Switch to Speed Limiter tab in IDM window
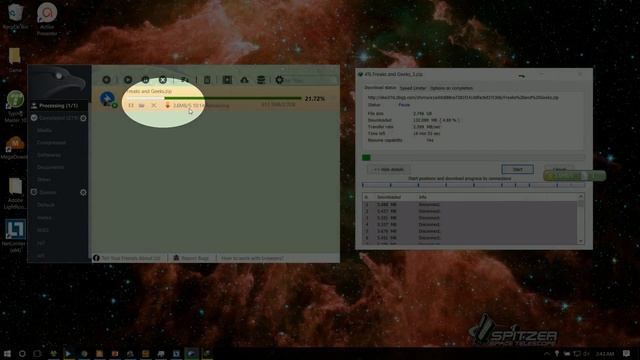 [413, 88]
